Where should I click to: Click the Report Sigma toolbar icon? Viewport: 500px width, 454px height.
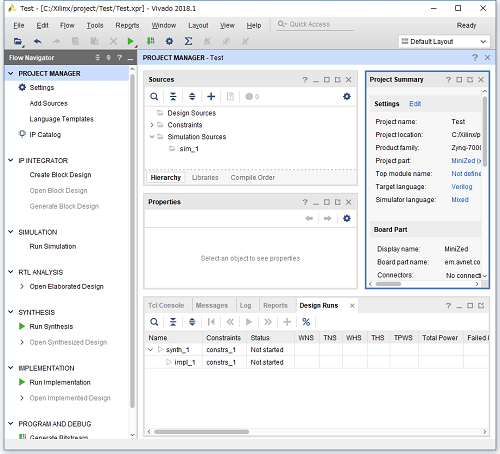coord(188,41)
